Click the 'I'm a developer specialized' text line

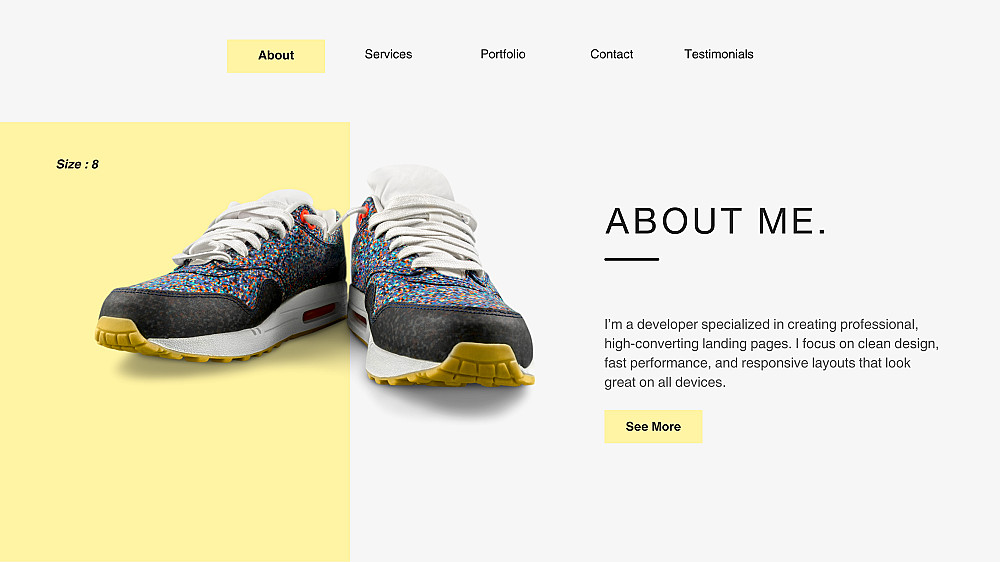point(761,324)
